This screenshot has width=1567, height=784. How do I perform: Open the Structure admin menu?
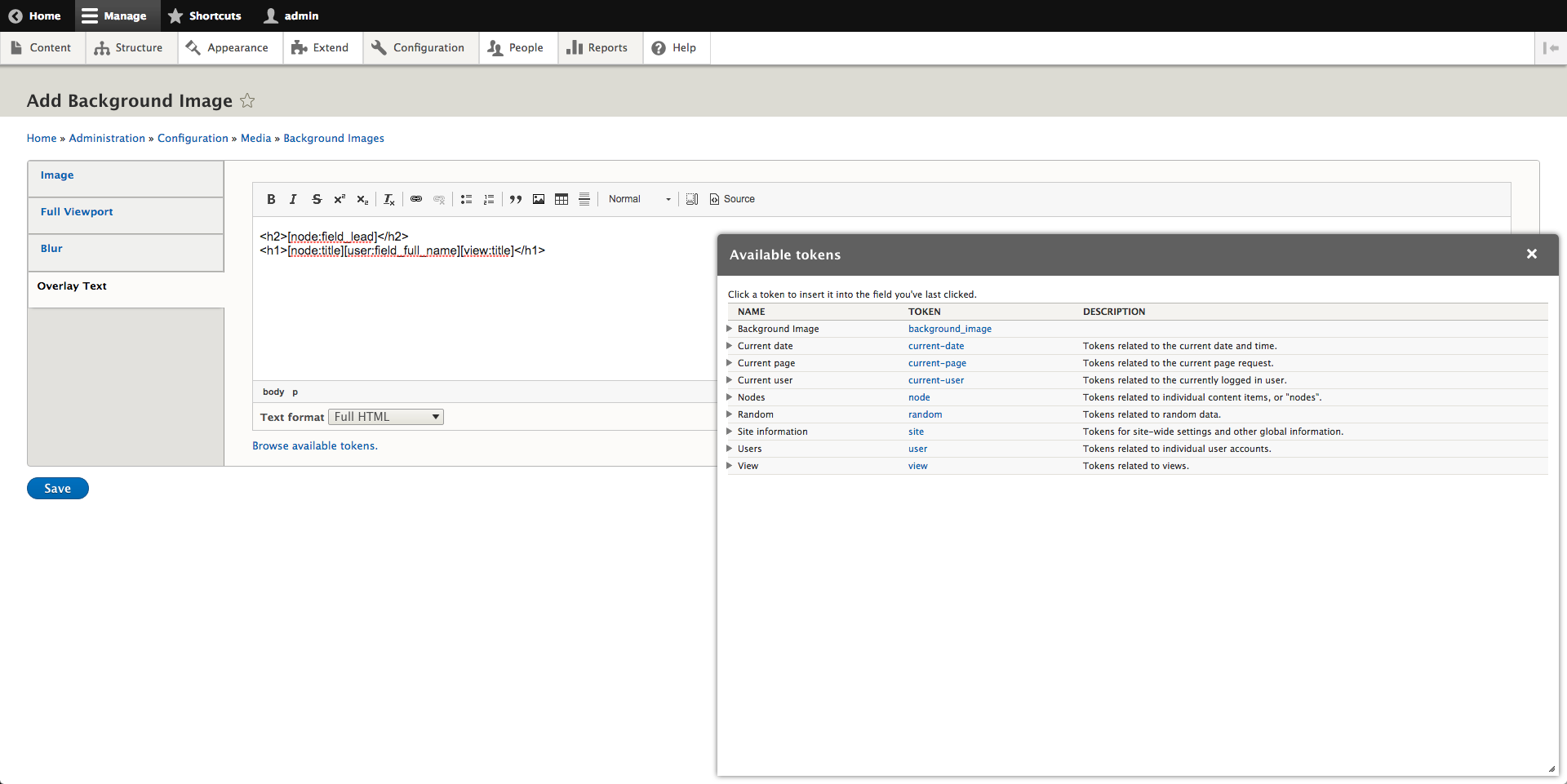129,48
